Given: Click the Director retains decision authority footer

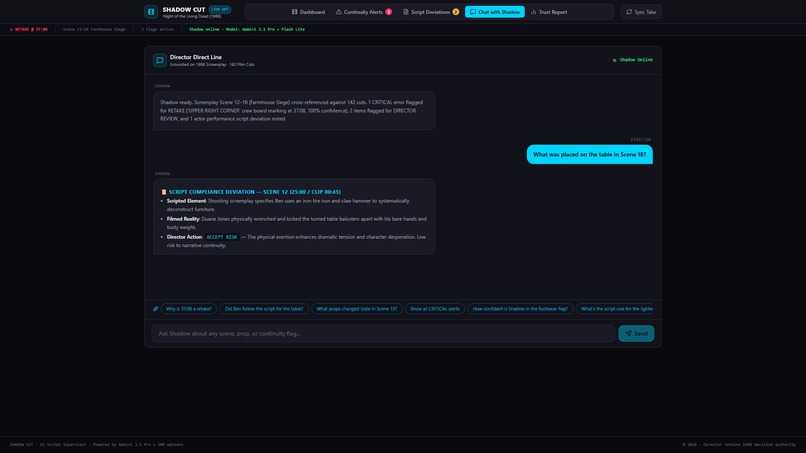Looking at the screenshot, I should point(739,445).
